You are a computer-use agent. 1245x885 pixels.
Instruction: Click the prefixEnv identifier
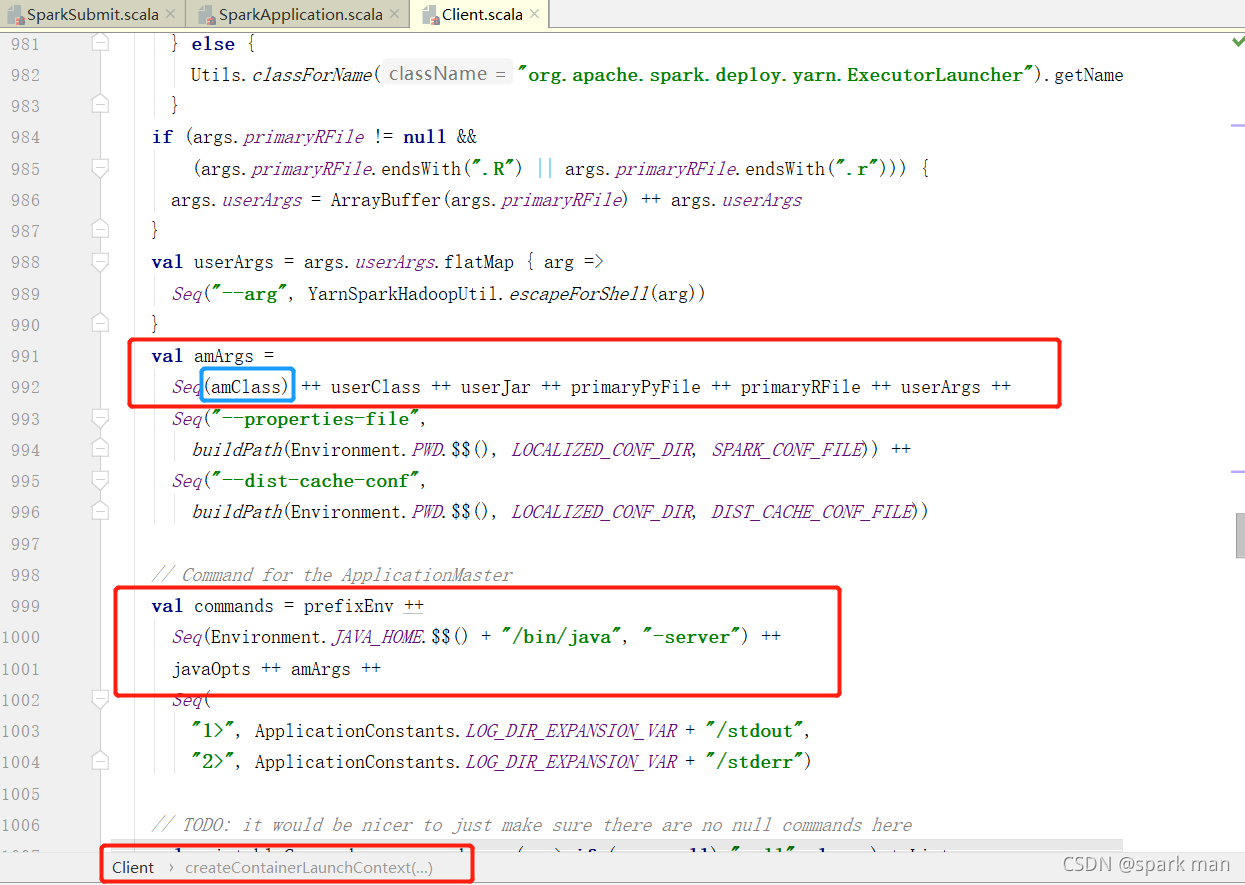click(x=351, y=606)
